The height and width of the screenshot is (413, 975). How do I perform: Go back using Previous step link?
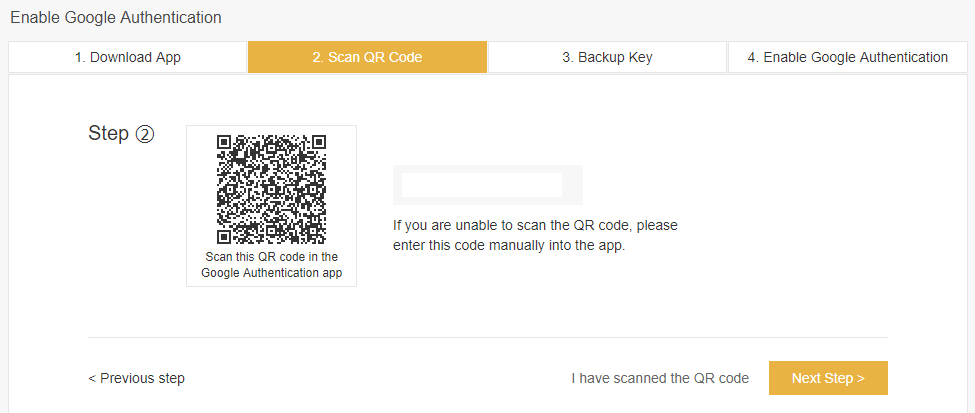click(137, 378)
